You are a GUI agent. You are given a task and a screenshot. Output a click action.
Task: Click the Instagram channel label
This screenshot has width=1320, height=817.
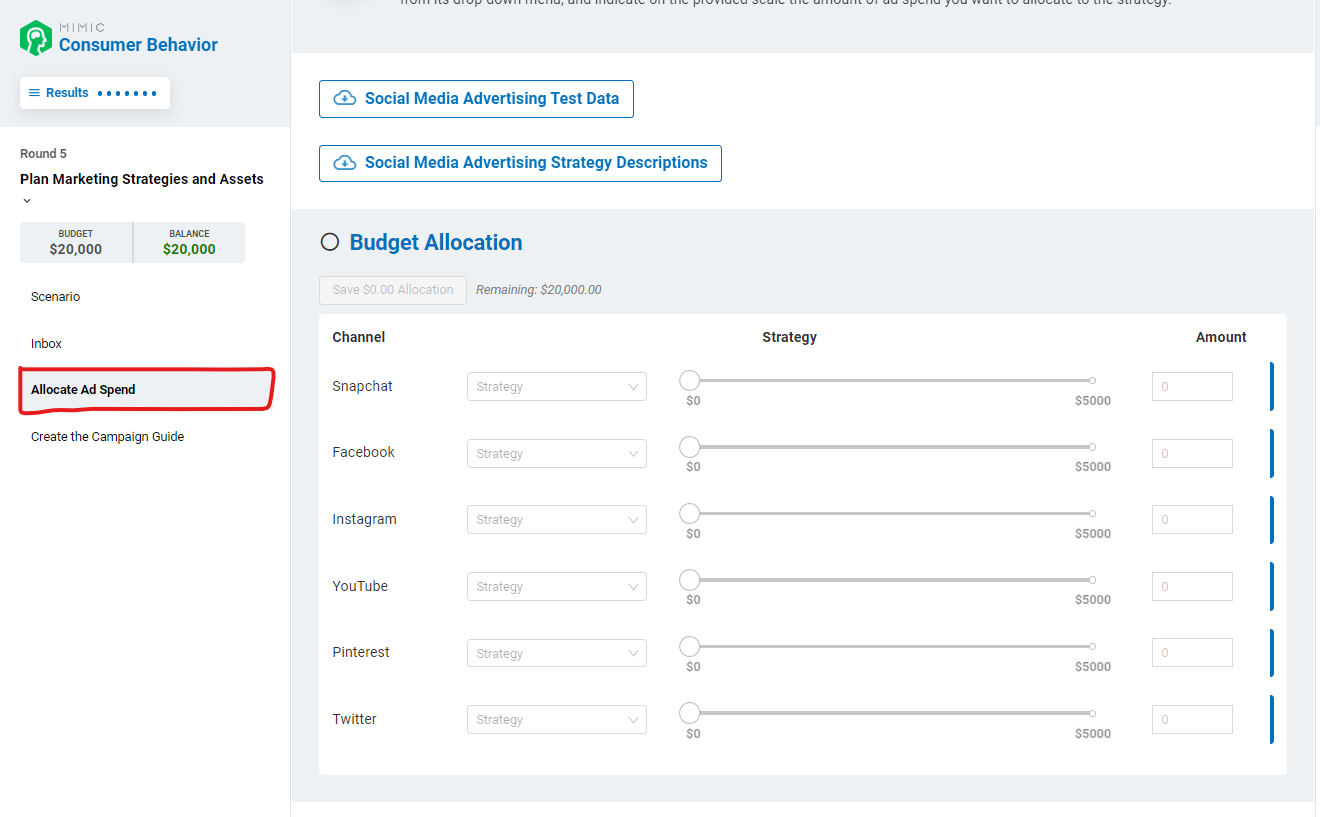click(365, 520)
